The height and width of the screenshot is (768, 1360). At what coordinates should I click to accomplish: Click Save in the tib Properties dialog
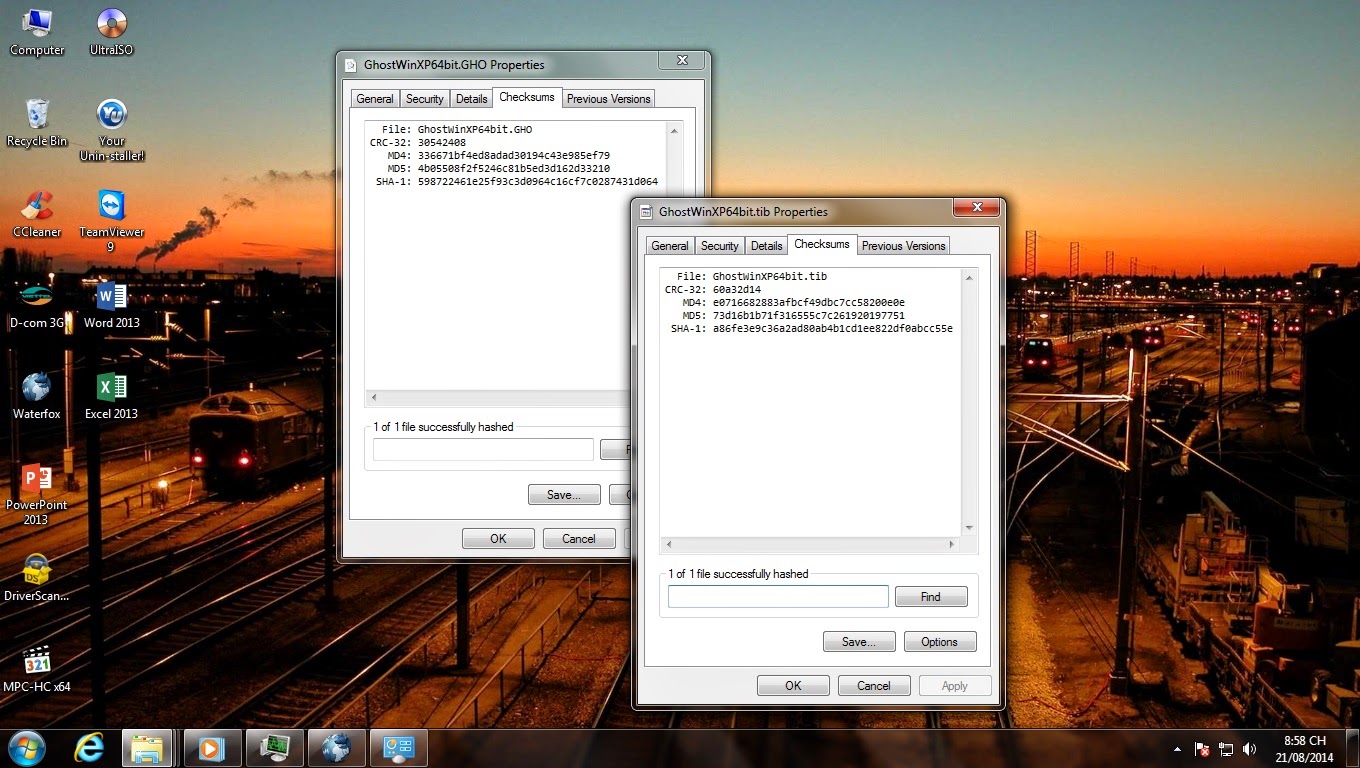click(x=858, y=642)
